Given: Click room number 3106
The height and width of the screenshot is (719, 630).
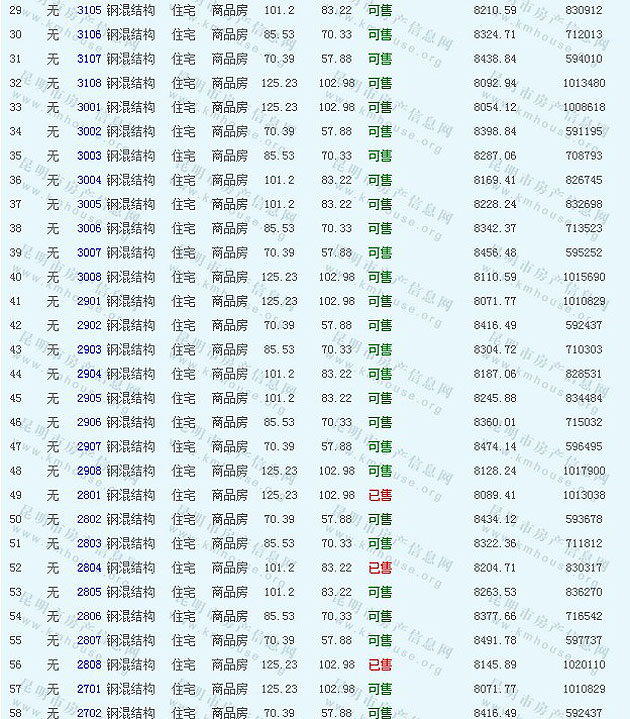Looking at the screenshot, I should coord(89,35).
